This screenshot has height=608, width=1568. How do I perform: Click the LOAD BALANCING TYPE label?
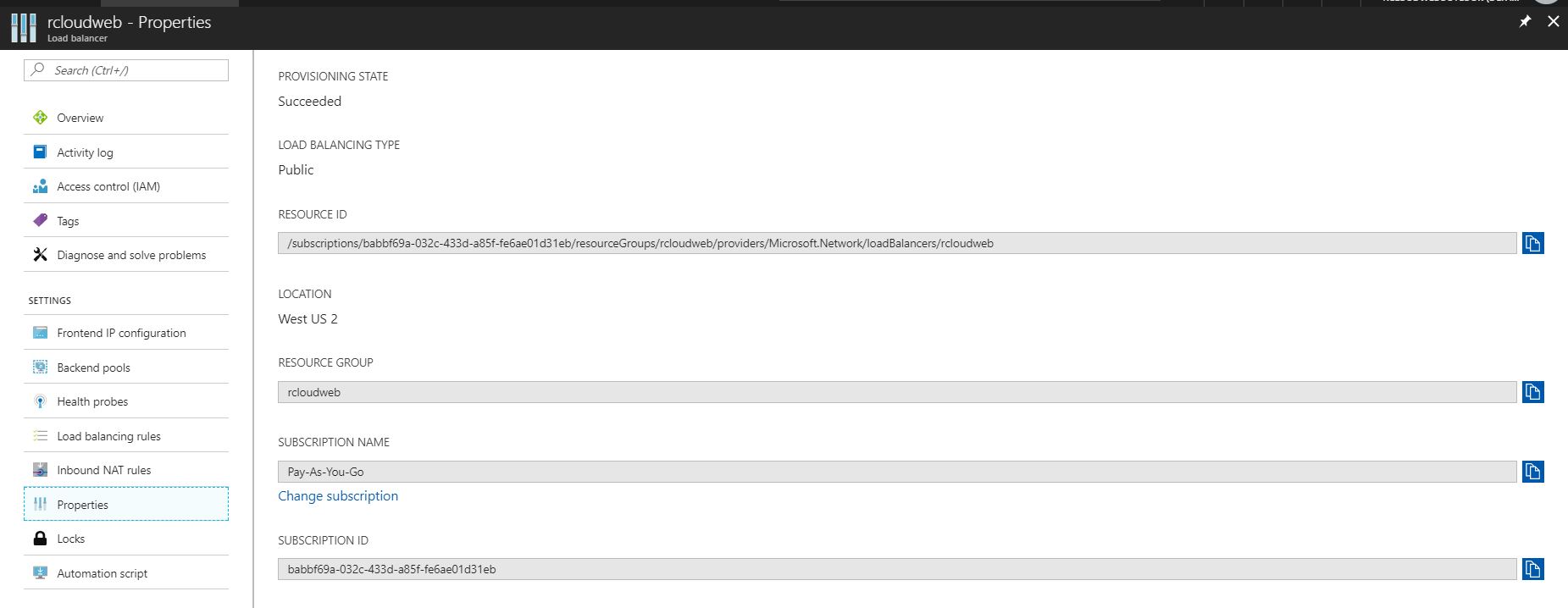point(339,145)
